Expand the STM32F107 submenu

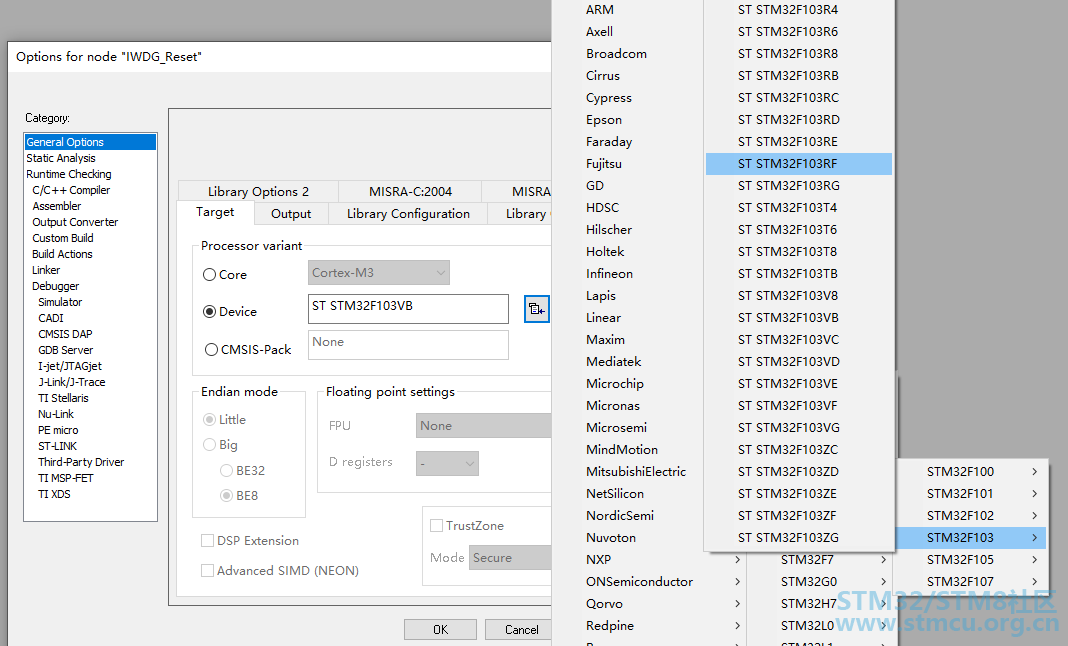click(973, 581)
